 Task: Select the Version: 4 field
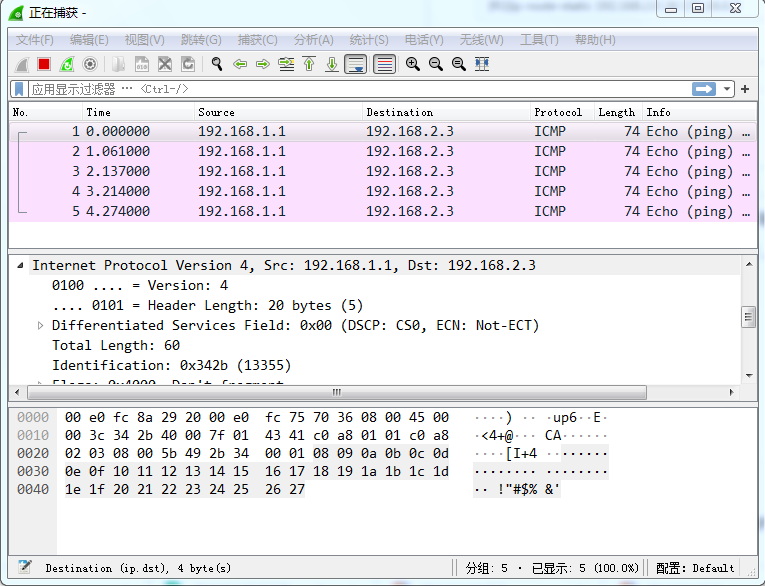[140, 285]
